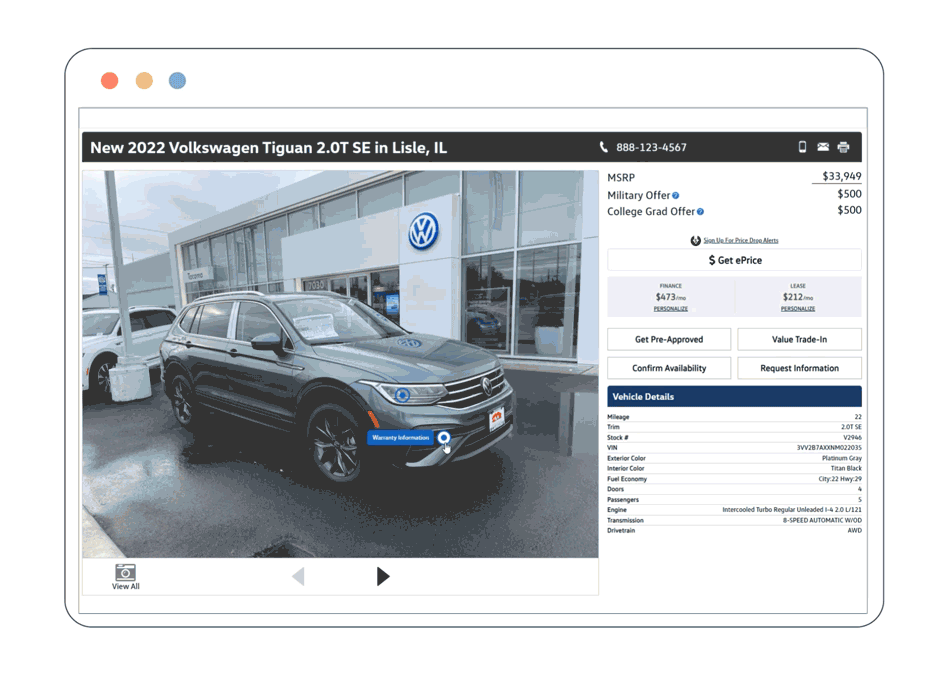Click the red window dot

(x=109, y=80)
